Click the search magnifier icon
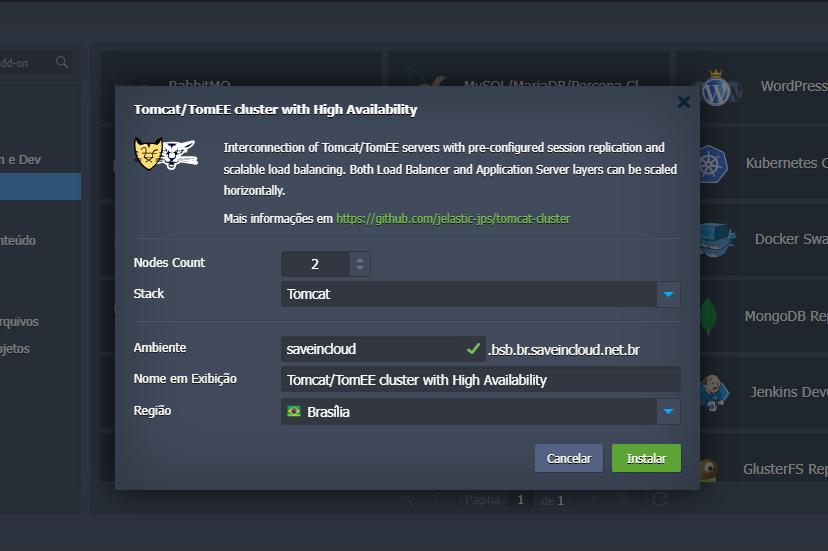Screen dimensions: 828x551 (62, 63)
